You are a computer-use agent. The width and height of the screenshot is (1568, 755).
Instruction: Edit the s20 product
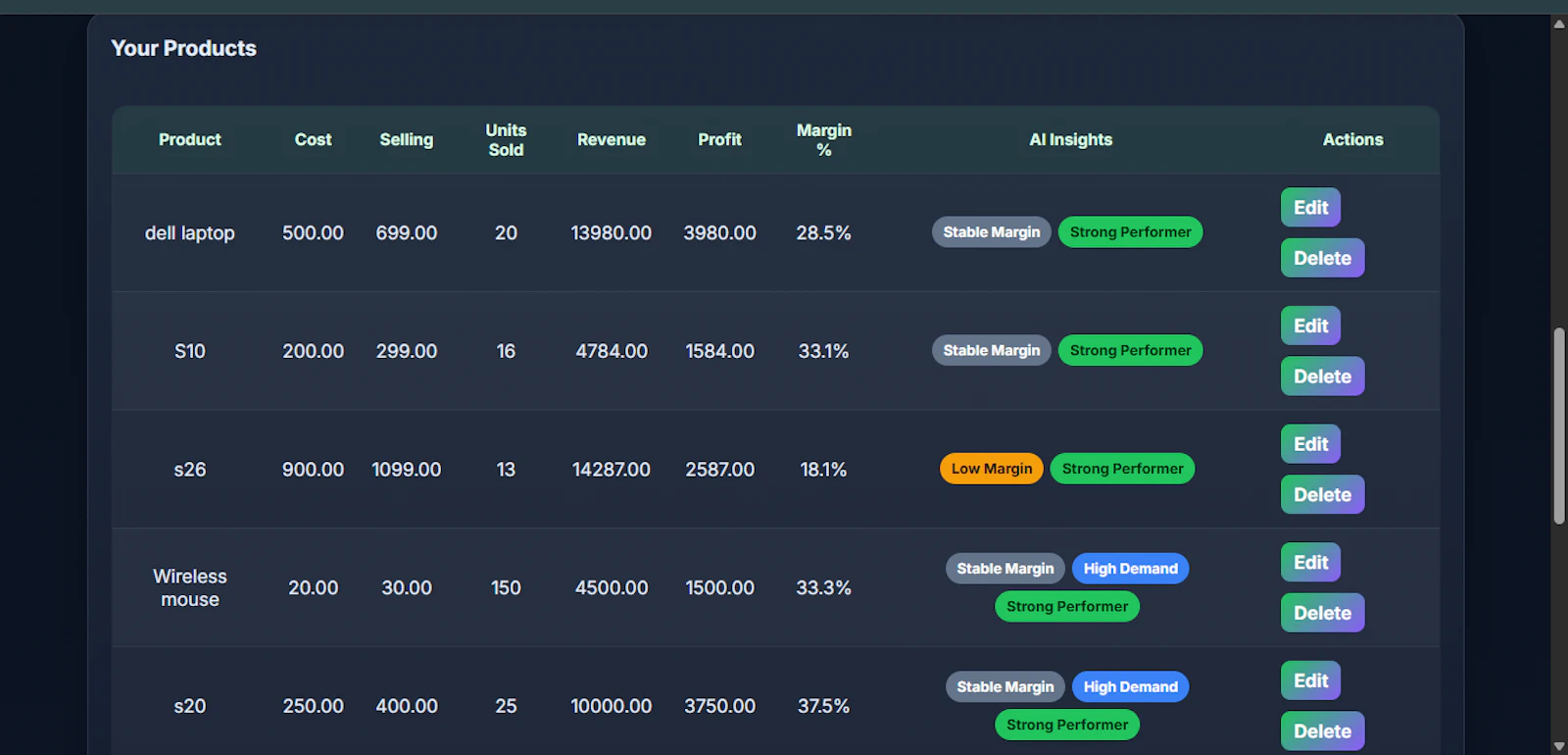(1310, 680)
